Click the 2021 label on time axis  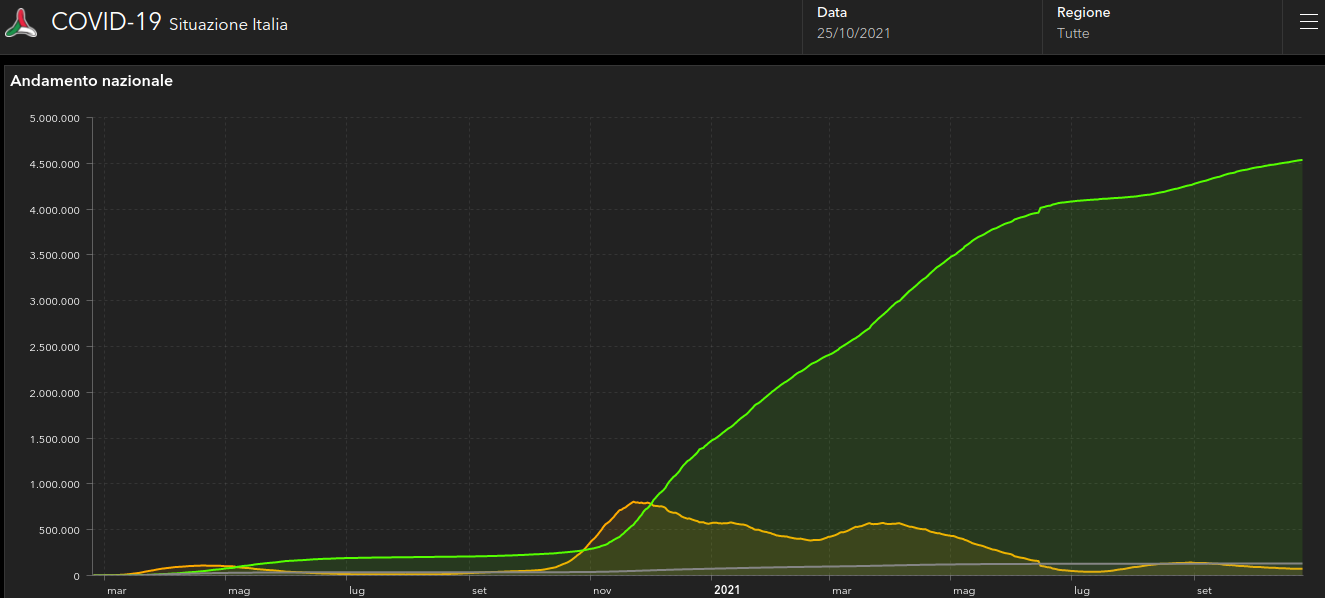click(727, 590)
